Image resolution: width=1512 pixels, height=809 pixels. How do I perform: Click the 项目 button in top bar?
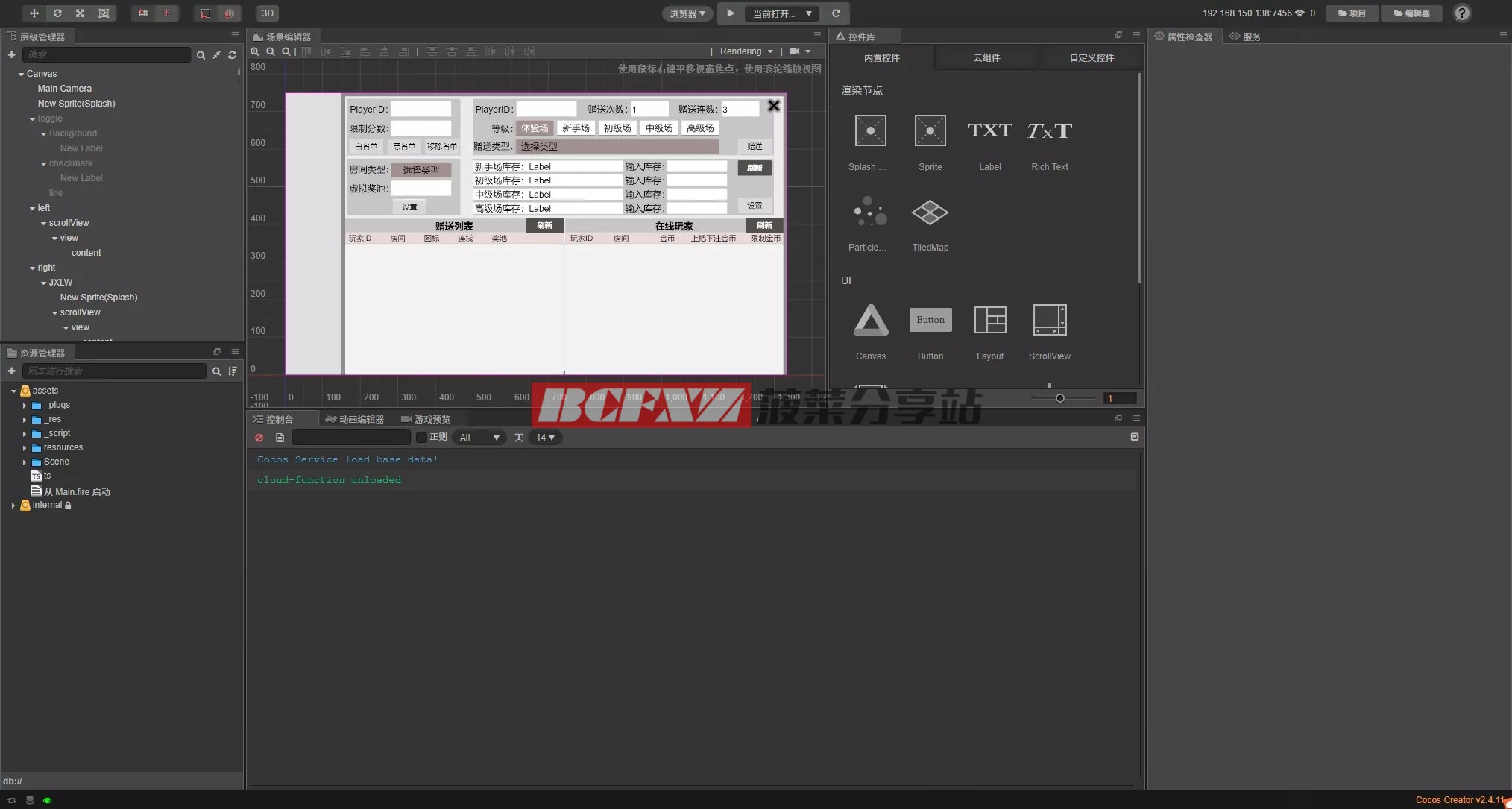pos(1351,13)
